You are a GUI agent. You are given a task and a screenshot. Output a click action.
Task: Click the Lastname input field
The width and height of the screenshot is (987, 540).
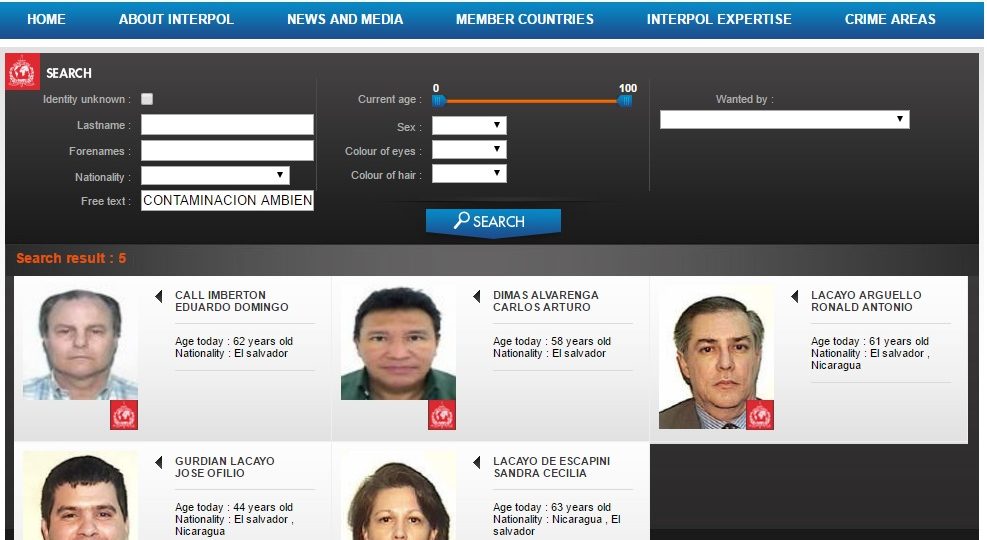pos(227,125)
